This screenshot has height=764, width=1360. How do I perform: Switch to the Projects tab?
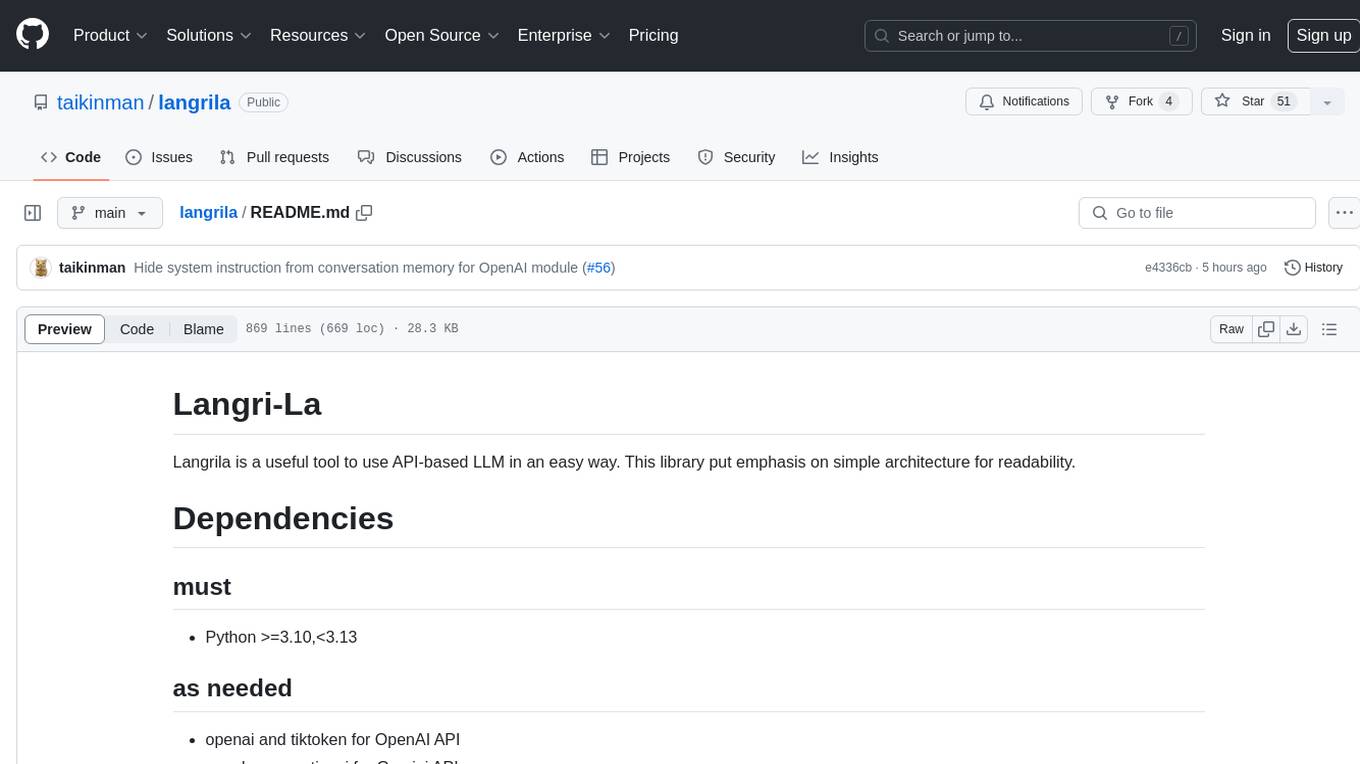(631, 157)
